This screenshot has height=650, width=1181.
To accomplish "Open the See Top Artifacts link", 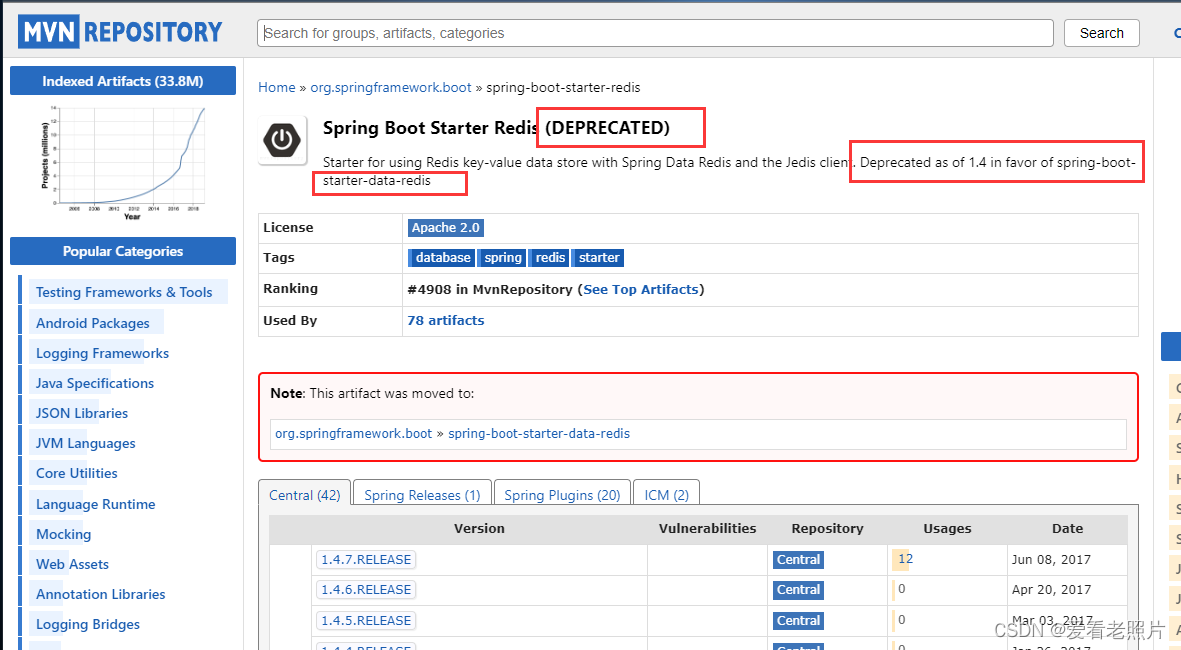I will tap(641, 289).
